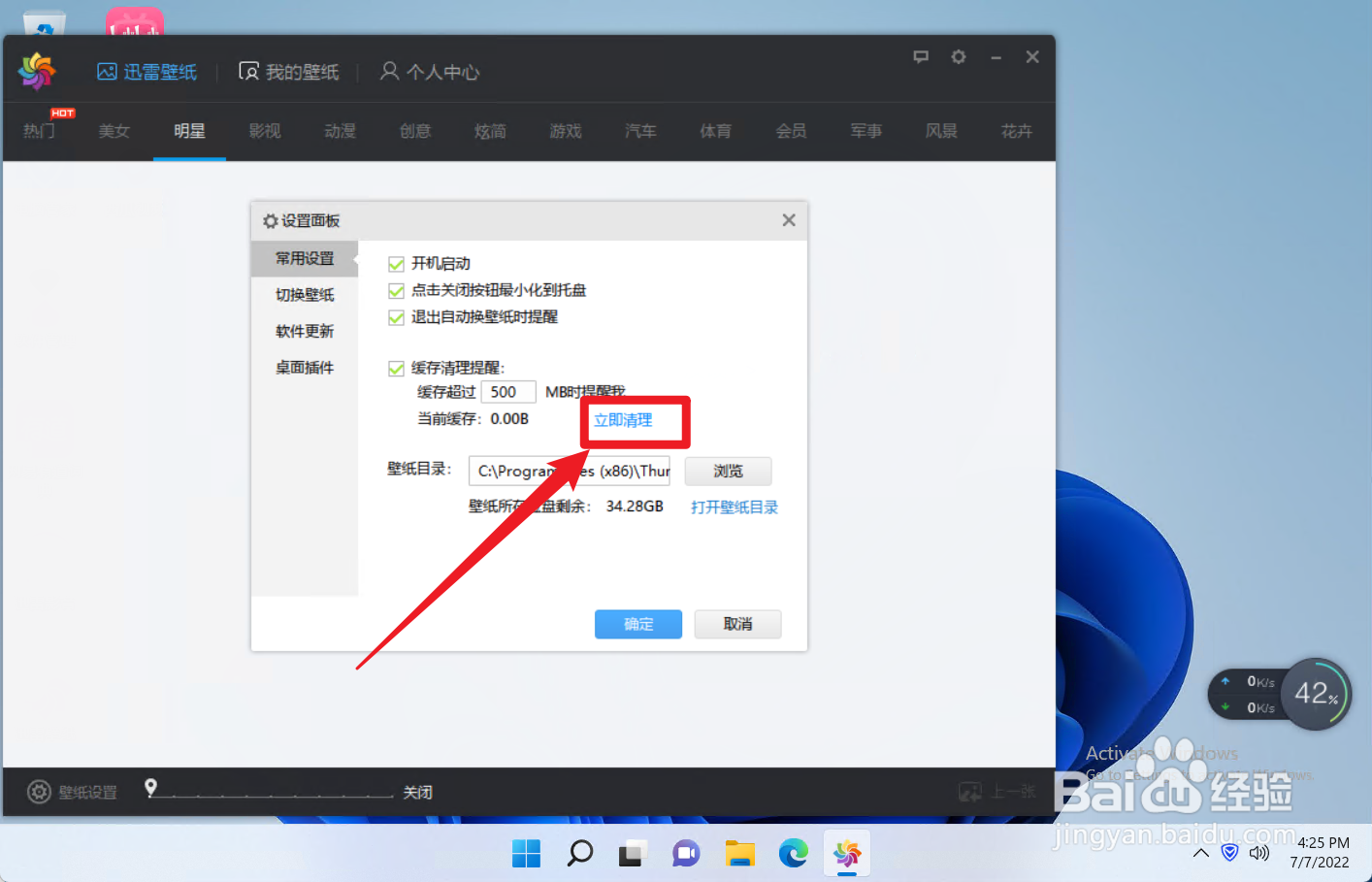Open File Explorer on taskbar
The height and width of the screenshot is (882, 1372).
tap(739, 854)
